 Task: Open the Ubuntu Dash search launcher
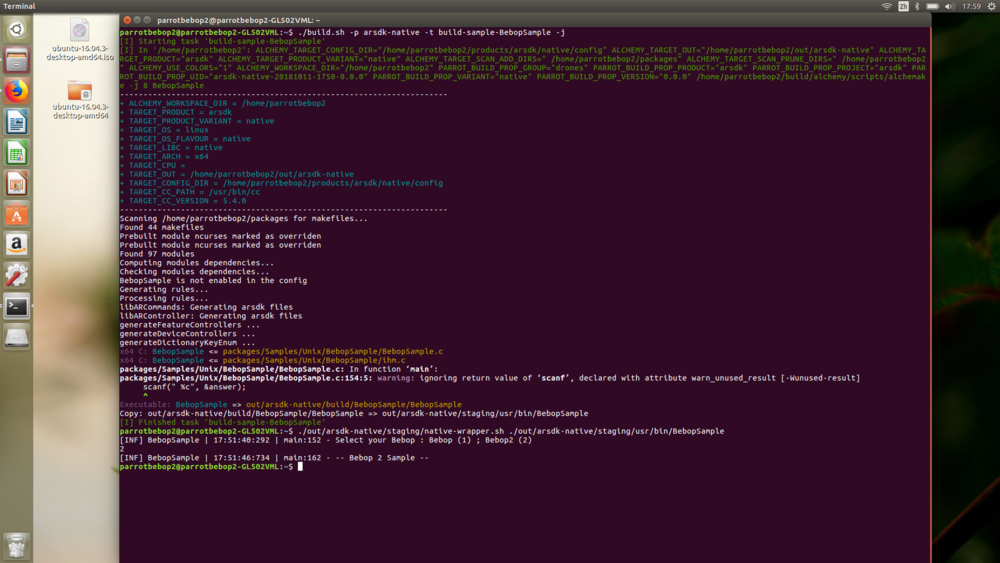tap(16, 29)
